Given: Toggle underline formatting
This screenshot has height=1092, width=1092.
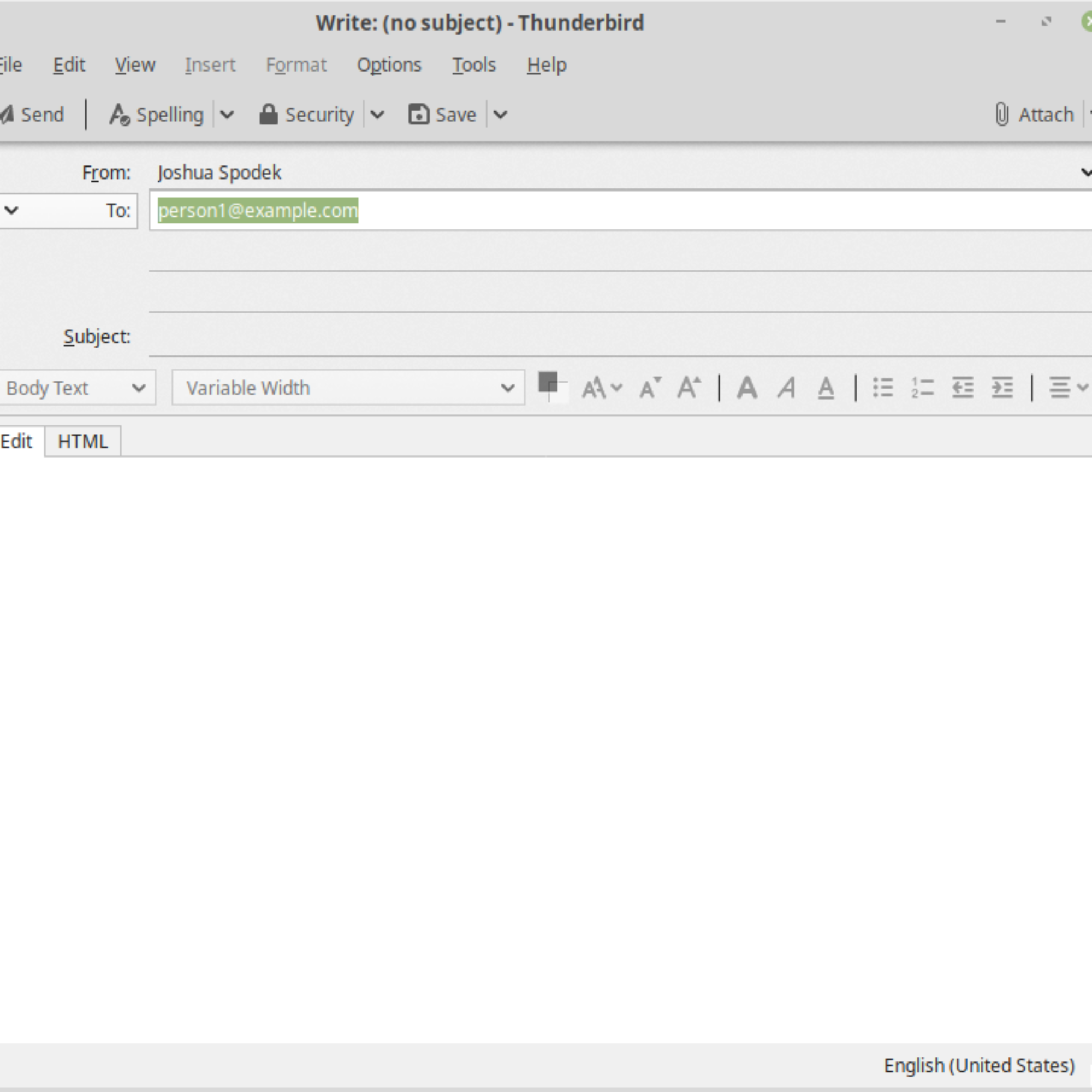Looking at the screenshot, I should (826, 388).
